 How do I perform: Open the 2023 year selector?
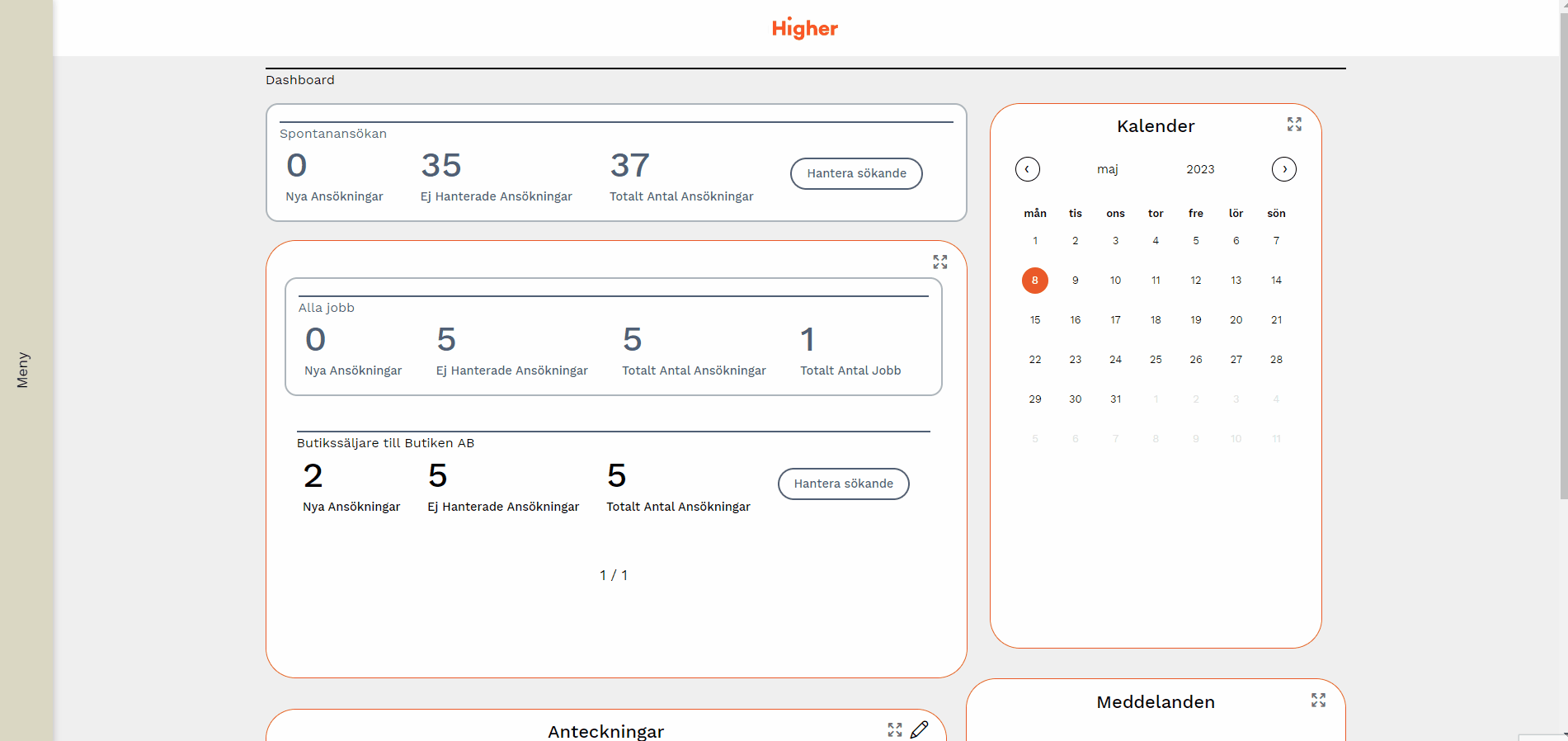click(x=1200, y=169)
